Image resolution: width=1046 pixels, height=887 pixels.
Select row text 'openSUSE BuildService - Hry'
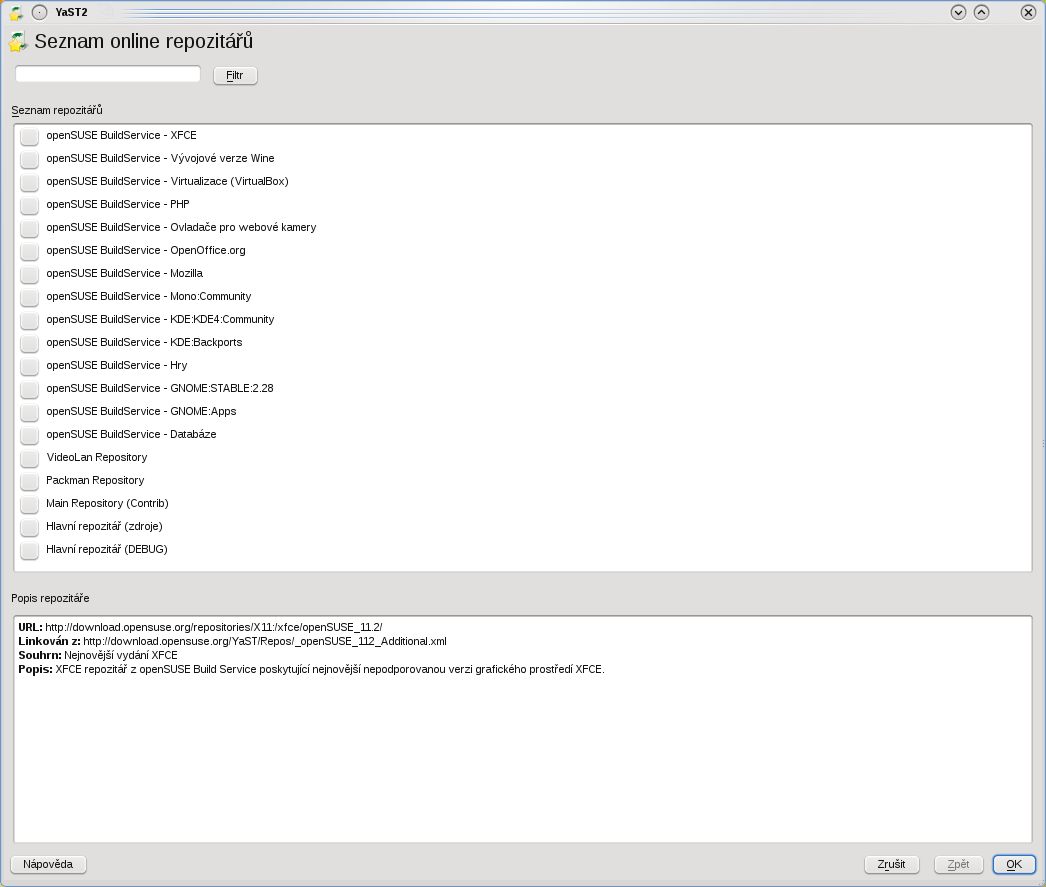117,365
